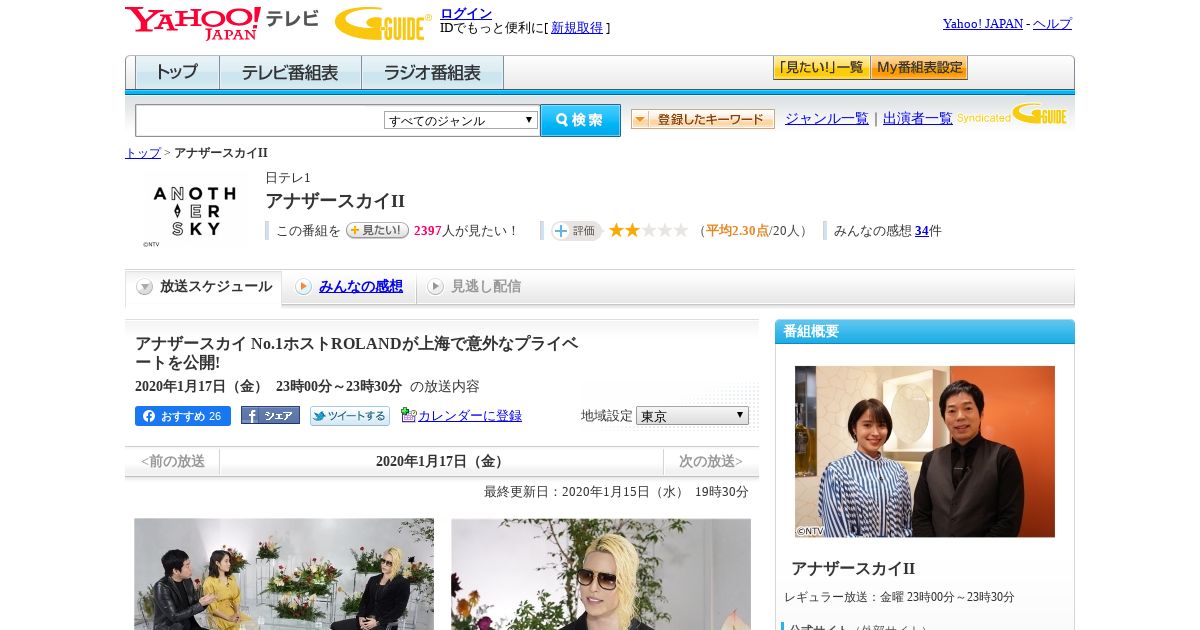1200x630 pixels.
Task: Click the star rating display
Action: [648, 230]
